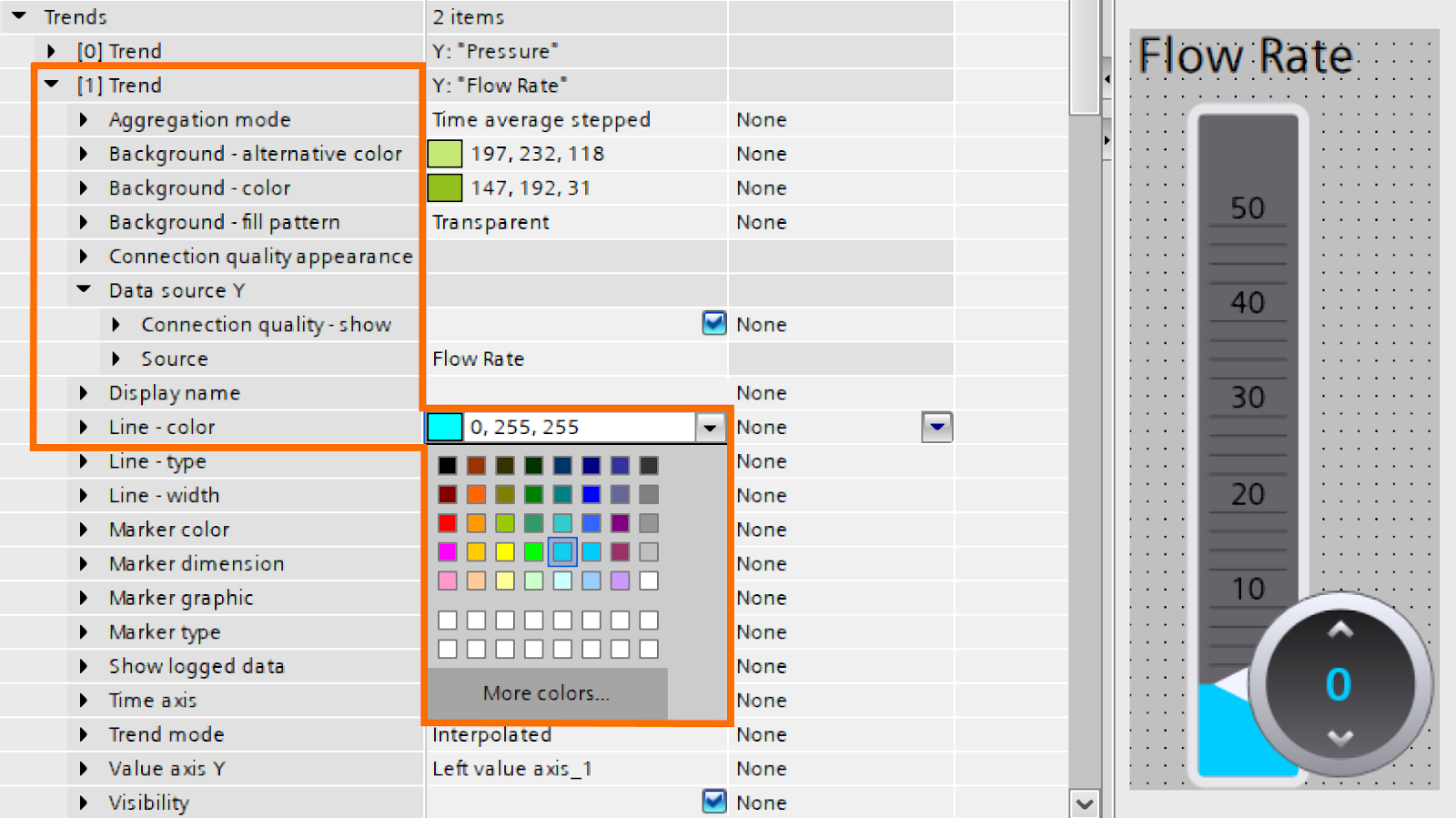Viewport: 1456px width, 818px height.
Task: Pick the selected cyan swatch in palette
Action: tap(562, 551)
